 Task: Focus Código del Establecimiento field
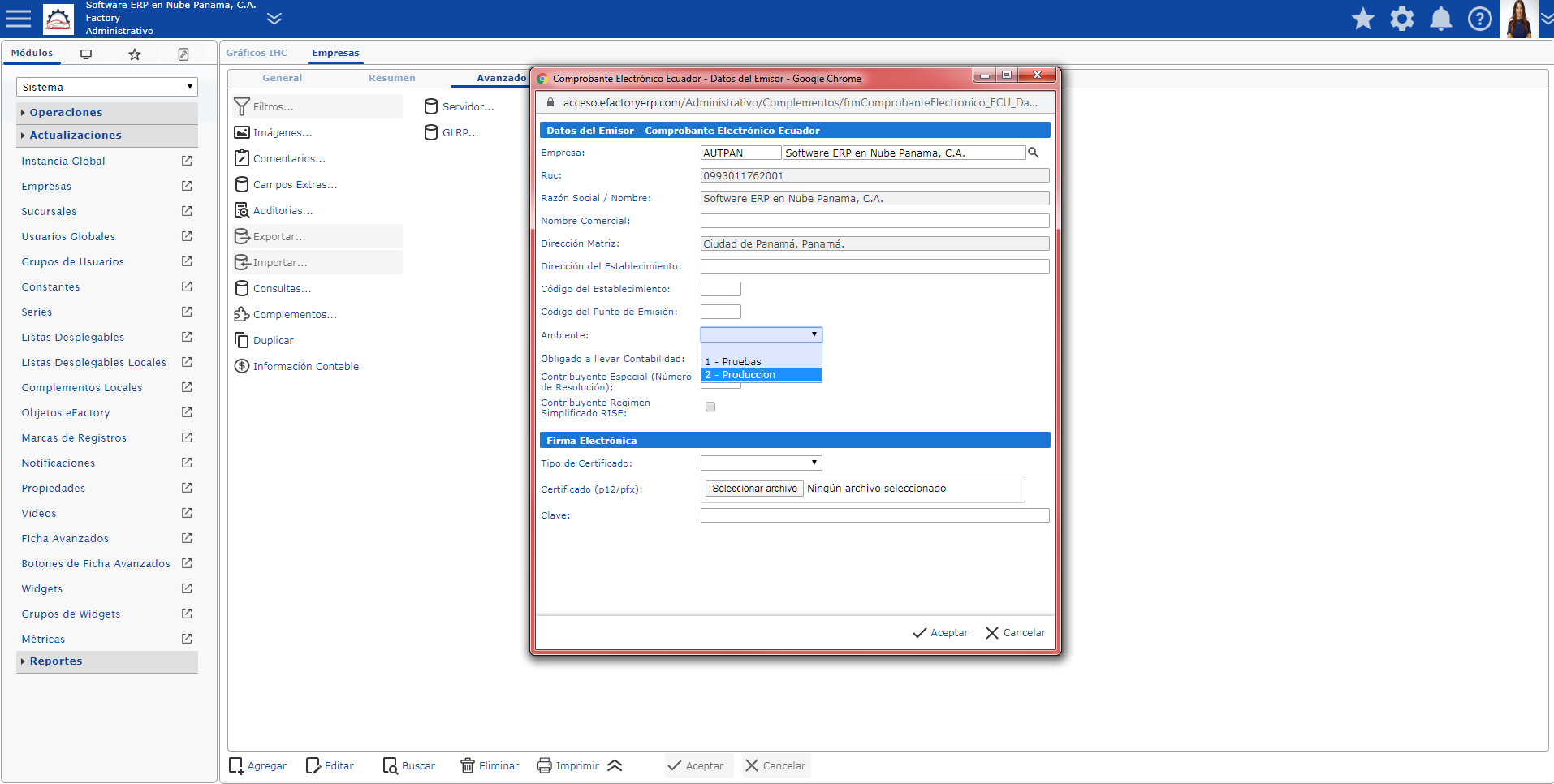pos(721,289)
